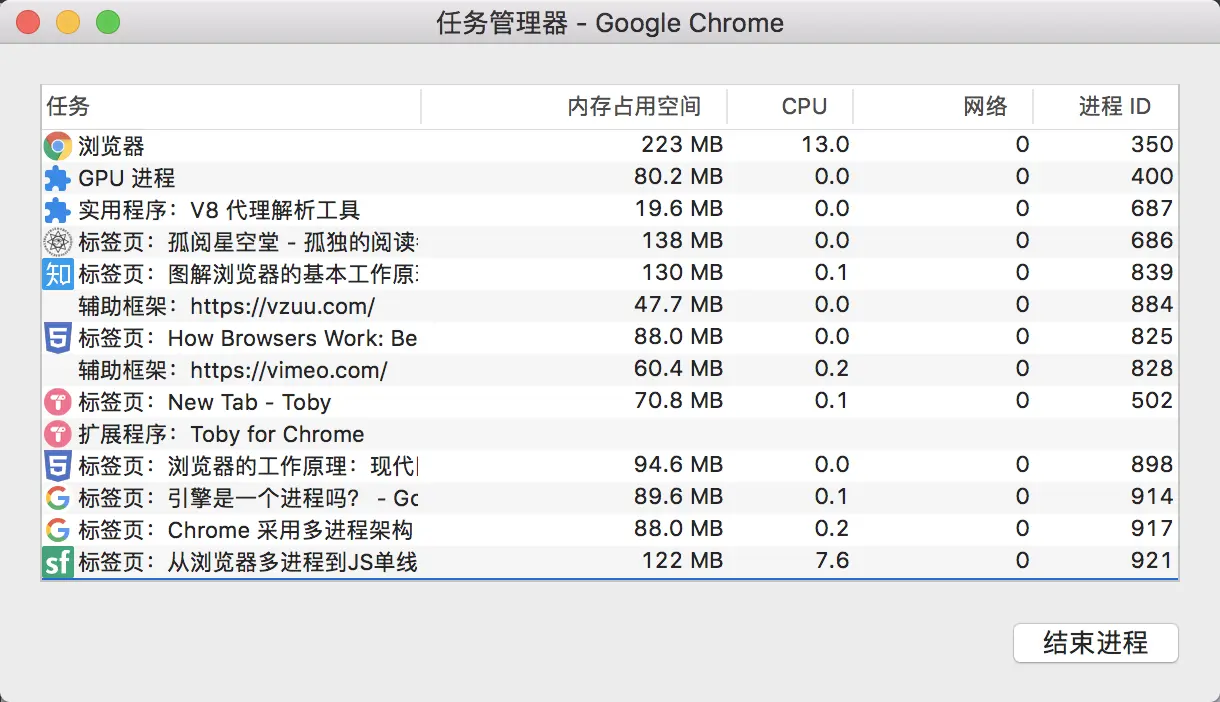Screen dimensions: 1220x702
Task: Click the SegmentFault sf tab icon
Action: pyautogui.click(x=58, y=562)
